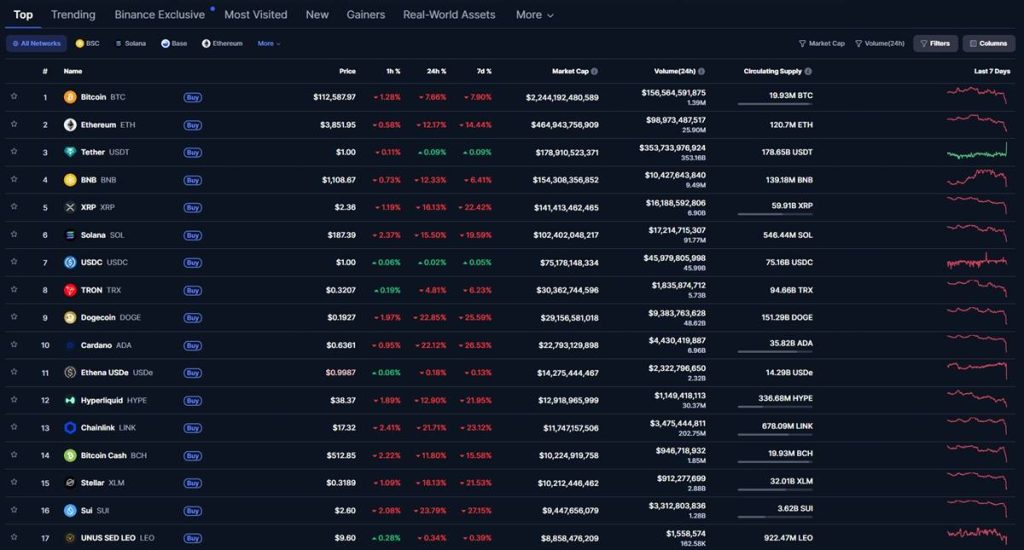The height and width of the screenshot is (550, 1024).
Task: Sort by the 1h % column header
Action: 393,71
